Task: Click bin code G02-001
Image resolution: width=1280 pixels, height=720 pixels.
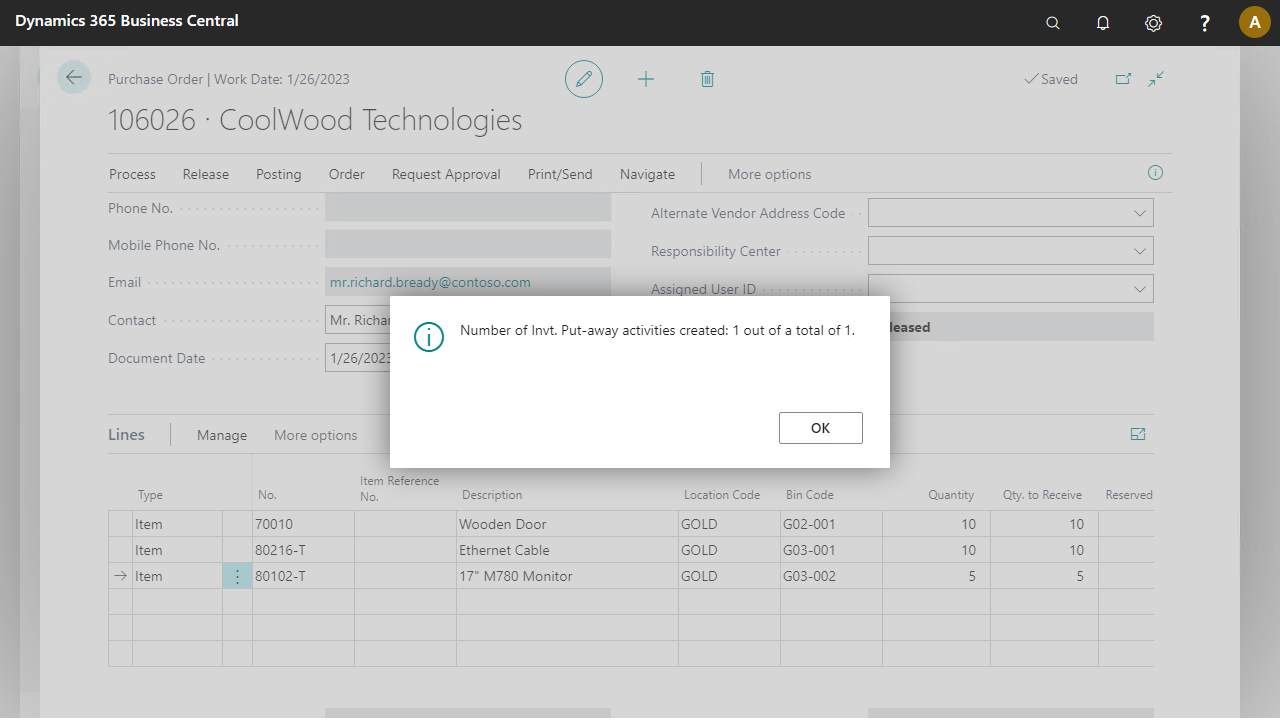Action: [809, 524]
